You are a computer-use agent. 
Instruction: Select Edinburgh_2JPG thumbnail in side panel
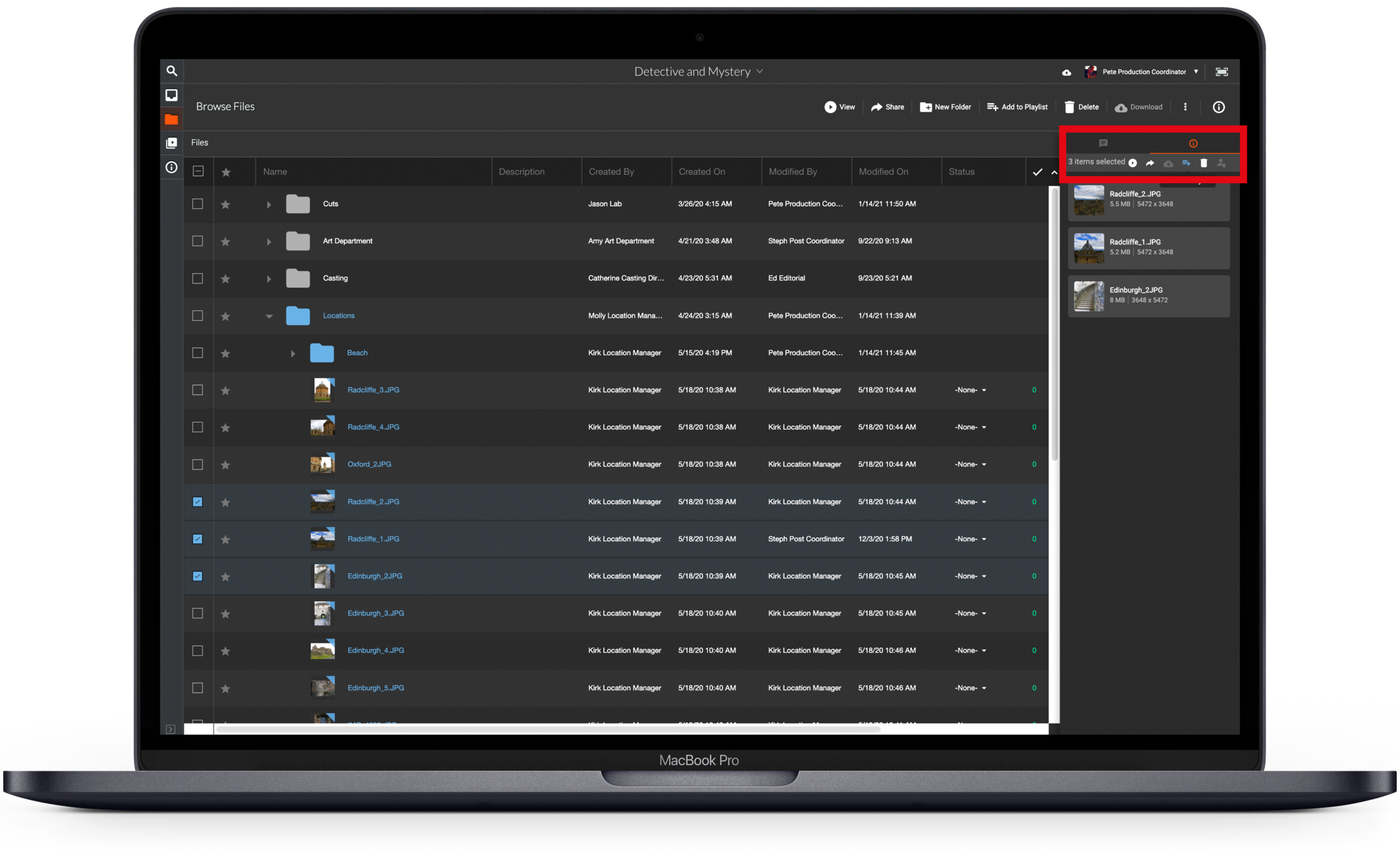[x=1089, y=296]
